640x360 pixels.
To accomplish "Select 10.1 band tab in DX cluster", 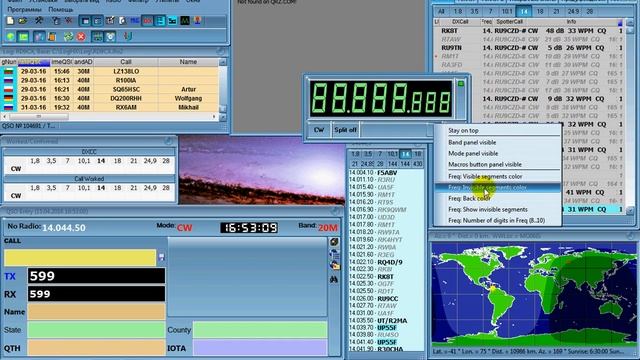I will point(507,12).
